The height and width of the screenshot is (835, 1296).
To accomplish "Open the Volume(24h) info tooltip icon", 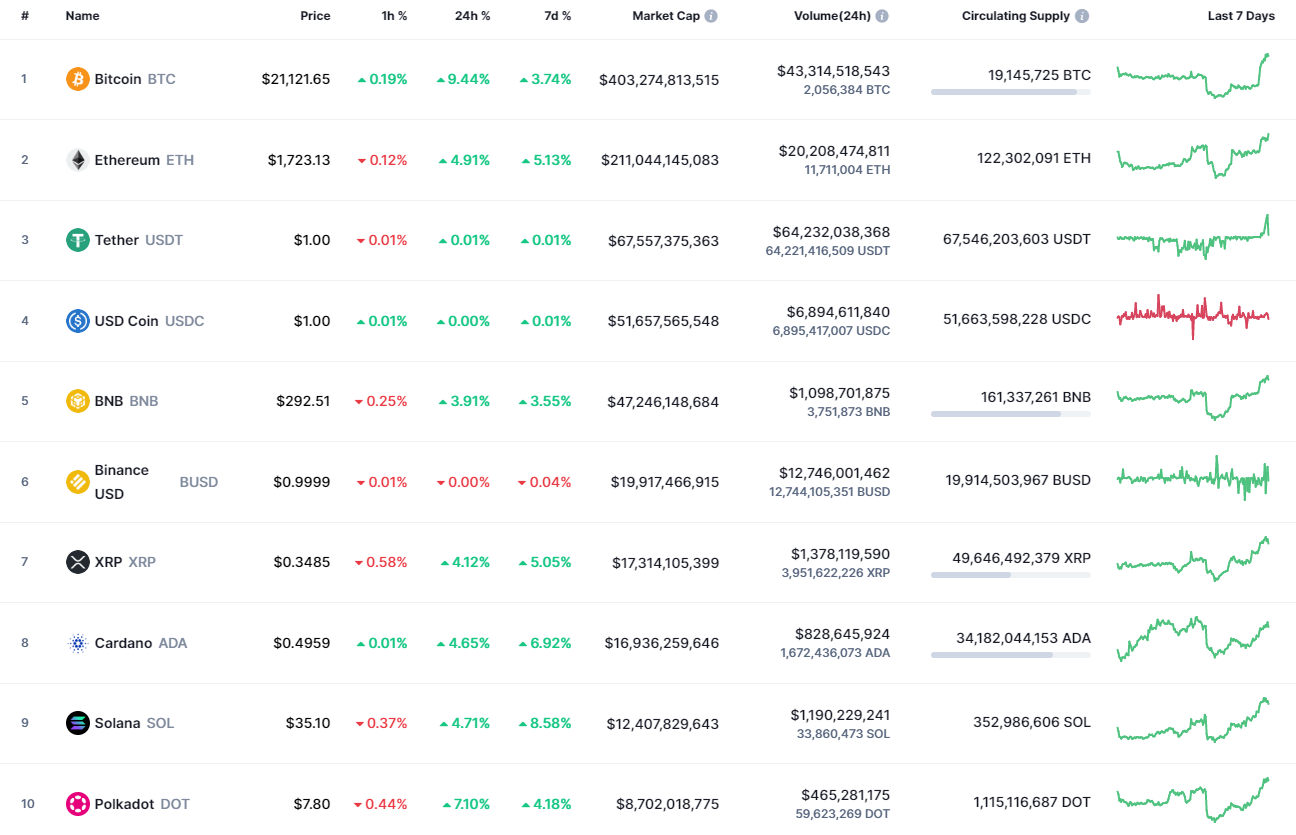I will (x=881, y=15).
